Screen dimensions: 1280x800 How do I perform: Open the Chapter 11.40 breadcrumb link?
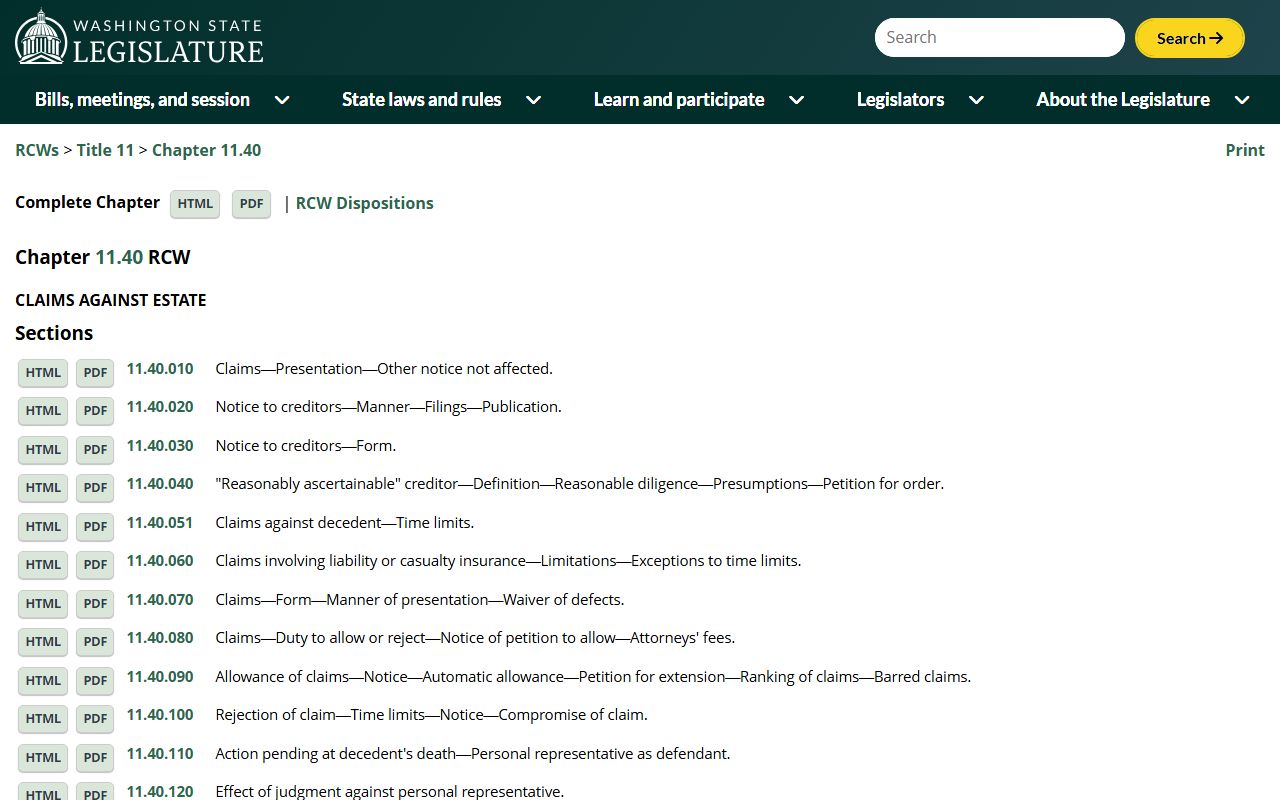pos(206,150)
